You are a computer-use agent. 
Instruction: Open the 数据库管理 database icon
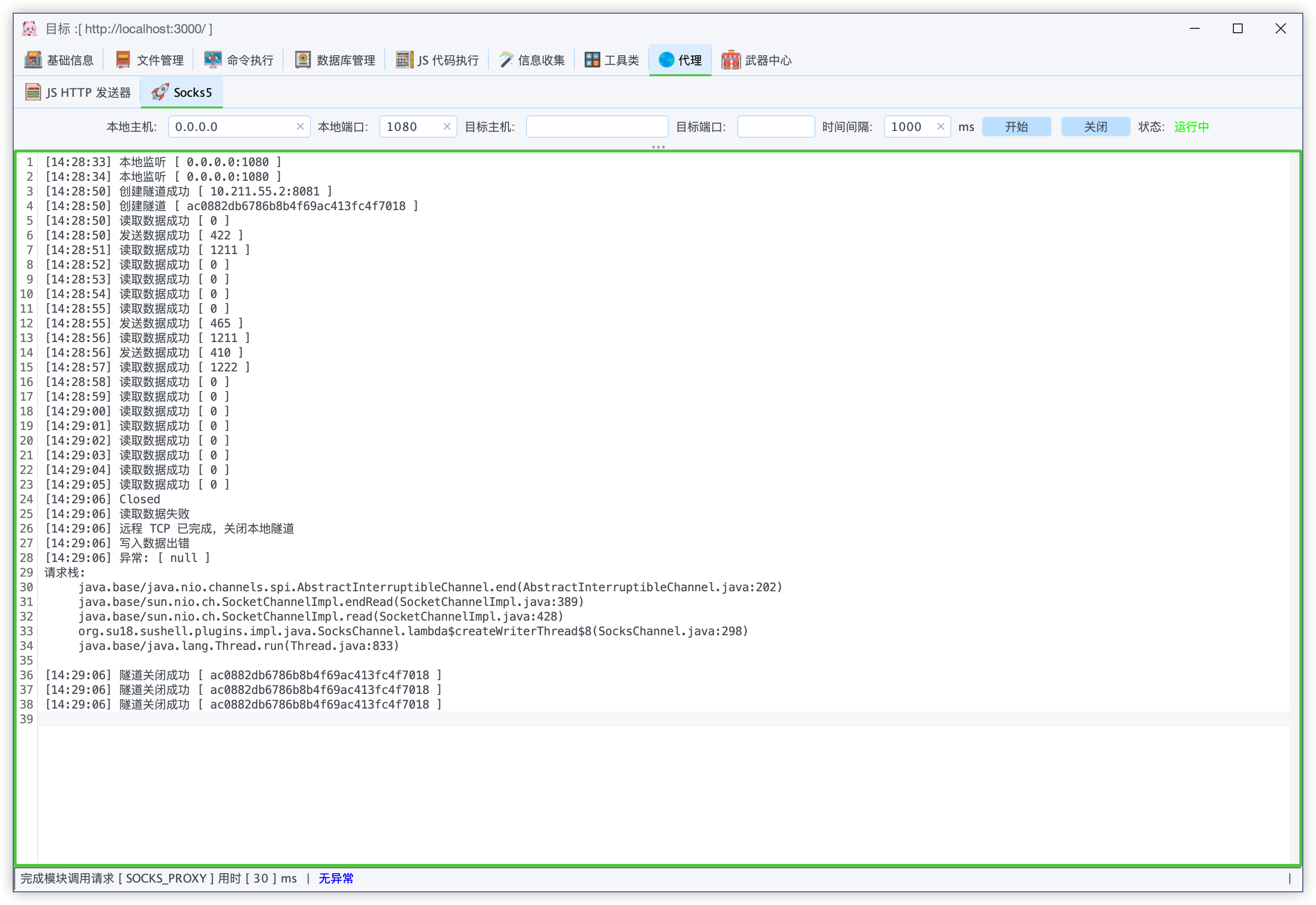303,60
